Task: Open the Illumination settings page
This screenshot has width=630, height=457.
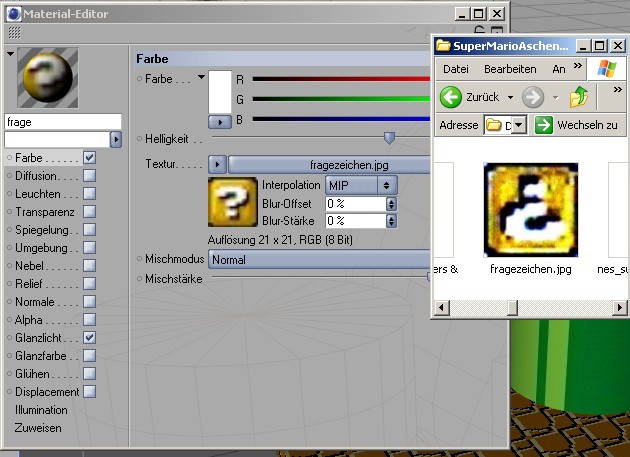Action: 41,410
